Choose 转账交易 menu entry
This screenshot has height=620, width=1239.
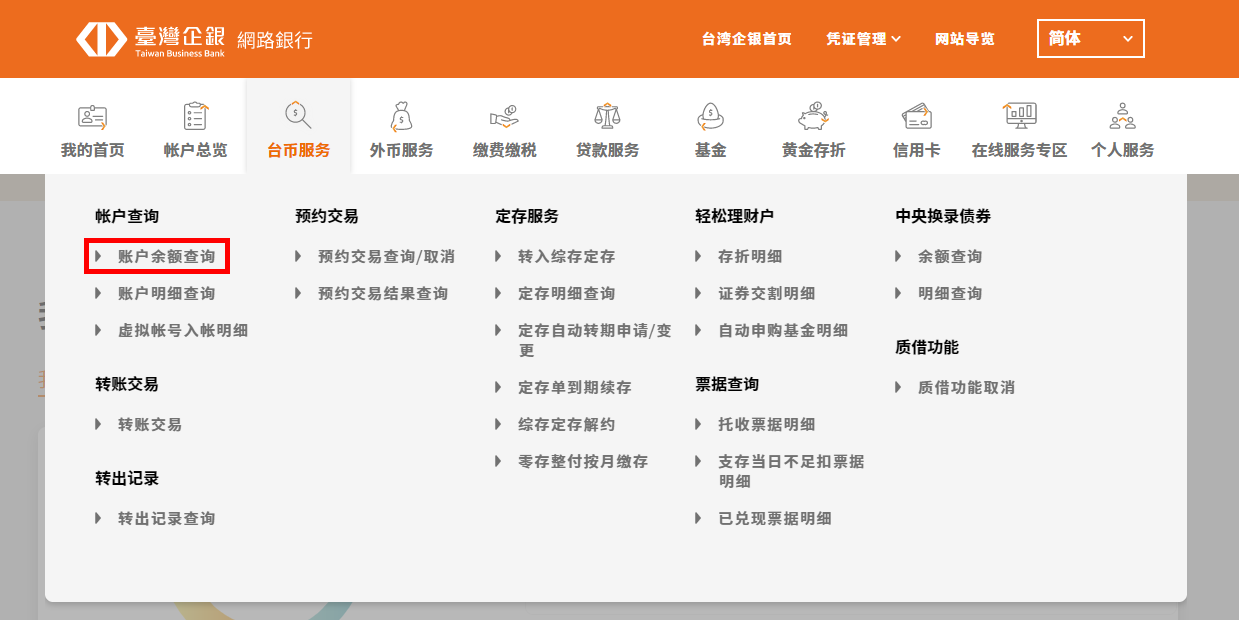(150, 425)
